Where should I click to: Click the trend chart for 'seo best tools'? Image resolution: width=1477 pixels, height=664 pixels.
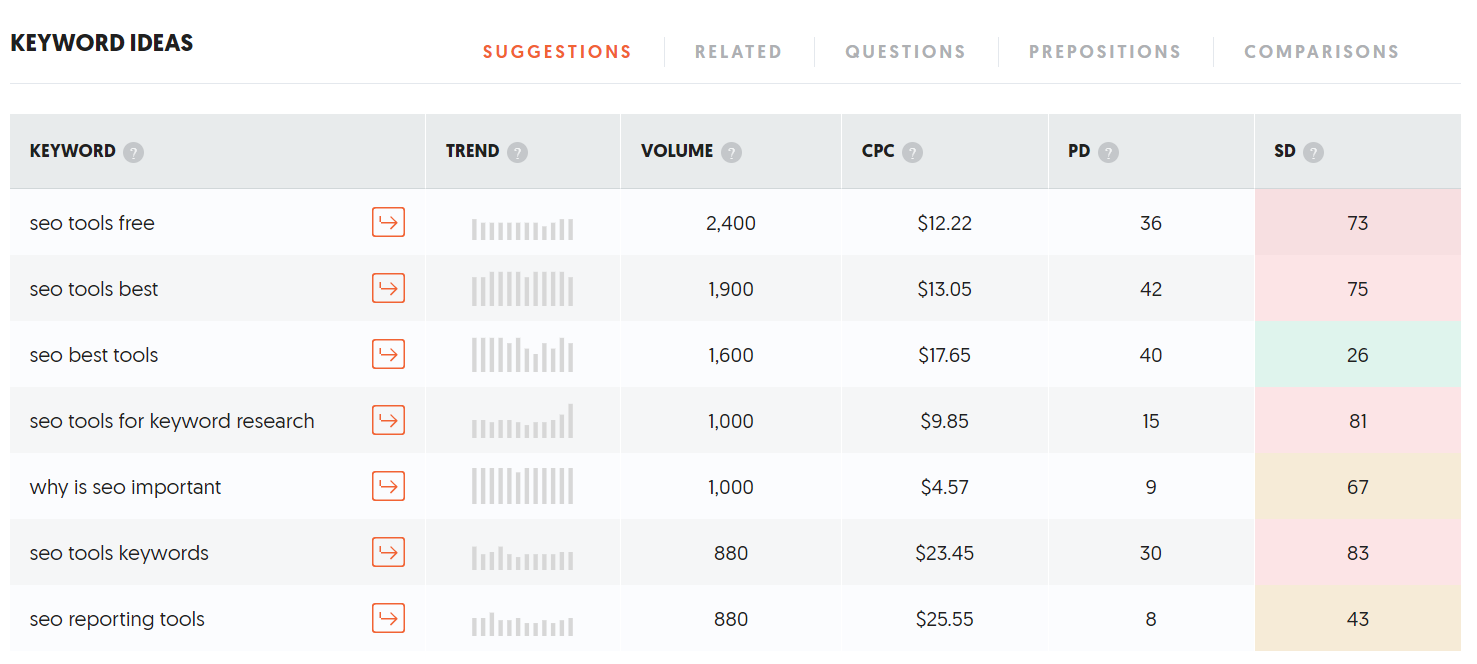(522, 355)
